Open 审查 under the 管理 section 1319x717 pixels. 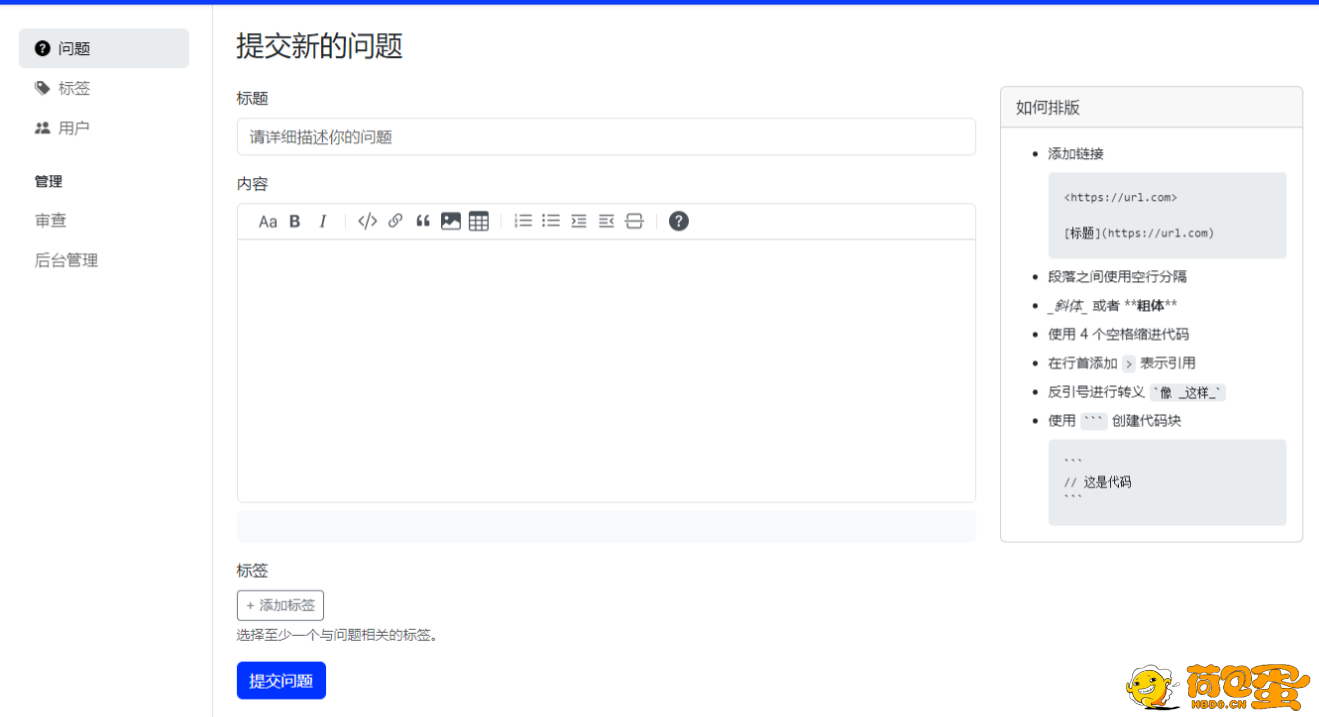[x=51, y=221]
